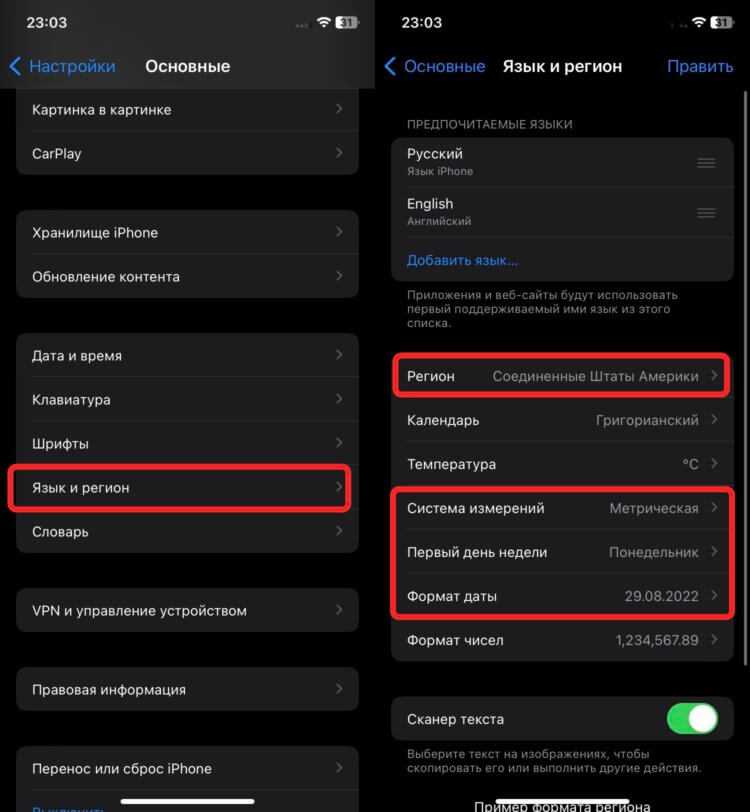
Task: Open the Первый день недели setting
Action: tap(562, 552)
